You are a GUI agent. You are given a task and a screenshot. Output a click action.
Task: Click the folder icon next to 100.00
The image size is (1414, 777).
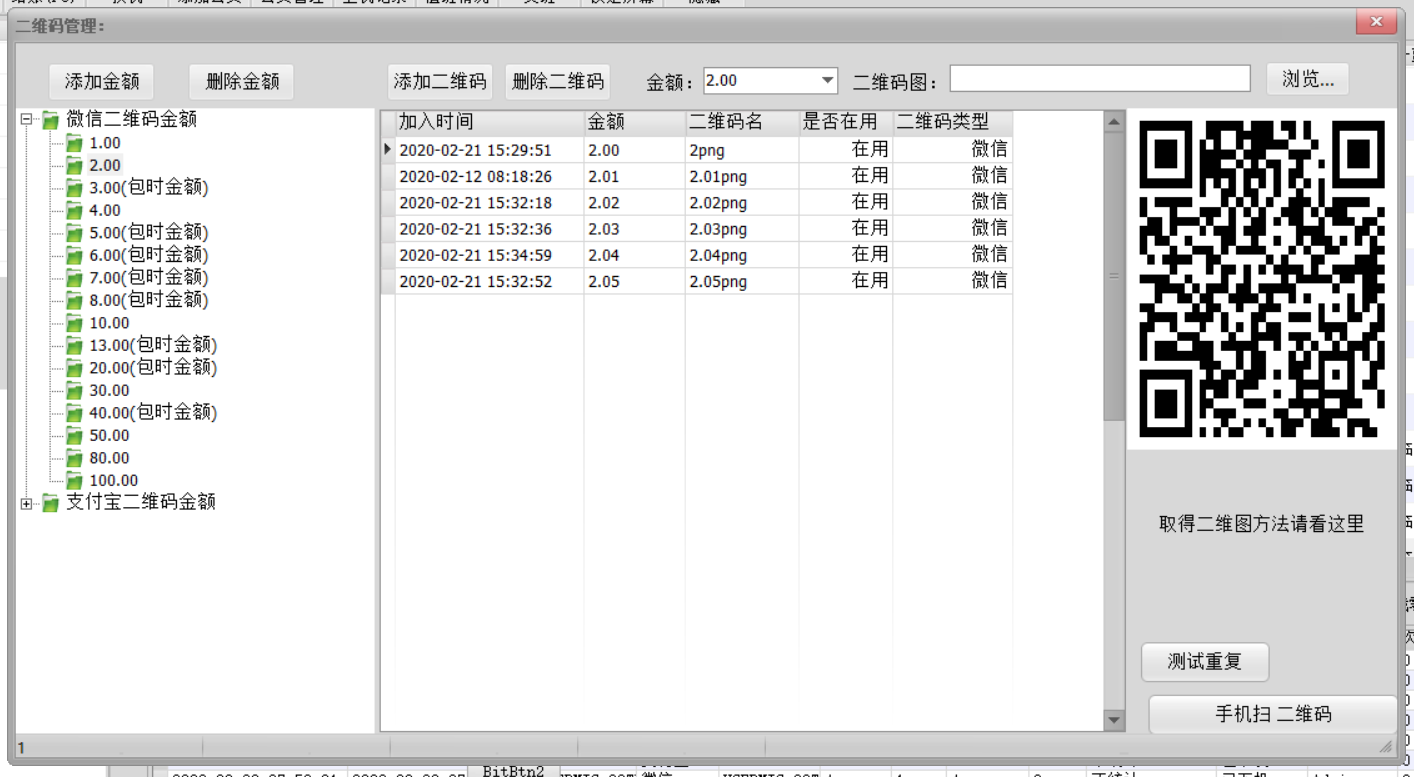click(74, 481)
